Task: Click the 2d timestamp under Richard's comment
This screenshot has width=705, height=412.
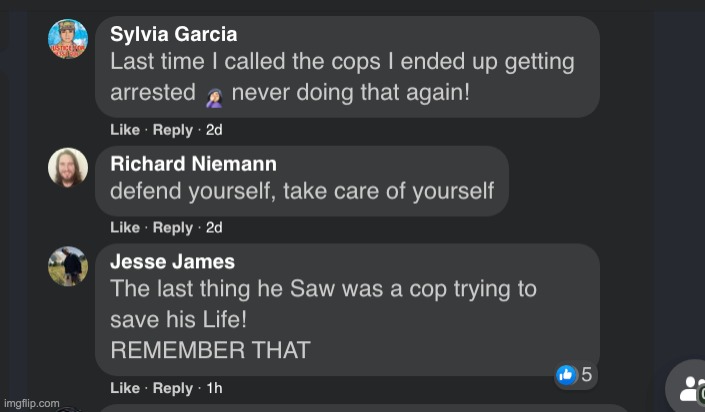Action: [x=214, y=228]
